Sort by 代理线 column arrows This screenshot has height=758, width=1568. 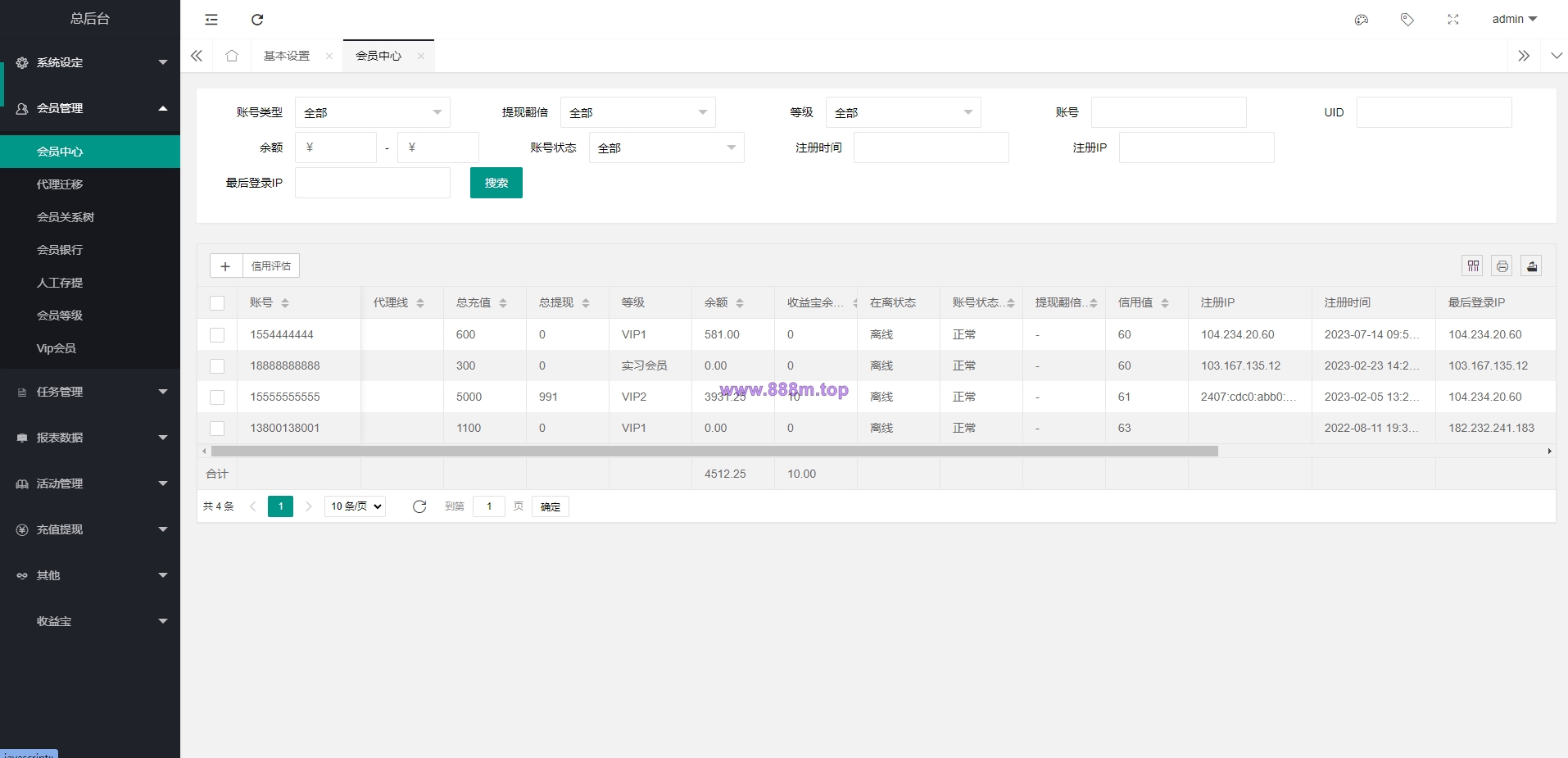[x=420, y=303]
